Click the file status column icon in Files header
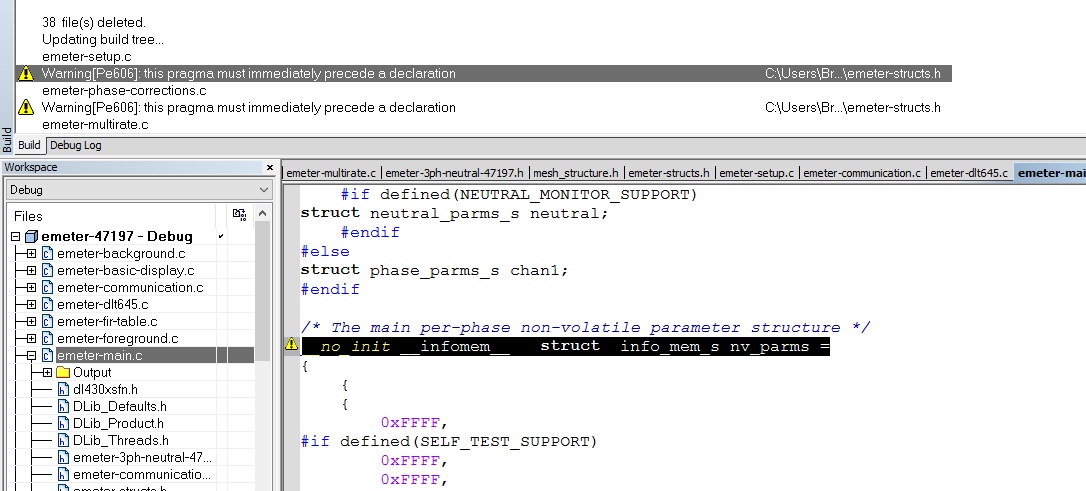 coord(240,215)
